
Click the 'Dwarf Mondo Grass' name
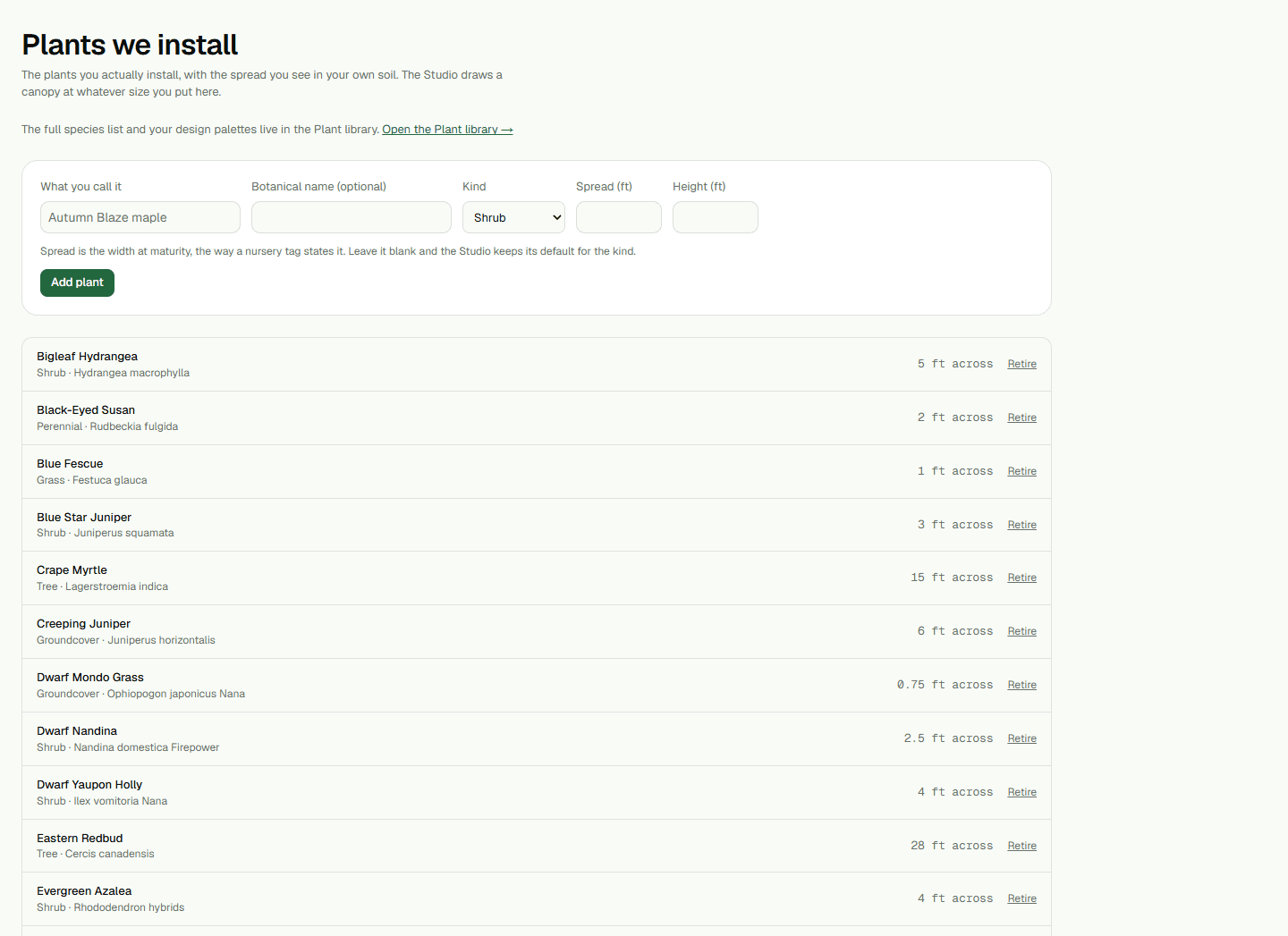coord(90,678)
